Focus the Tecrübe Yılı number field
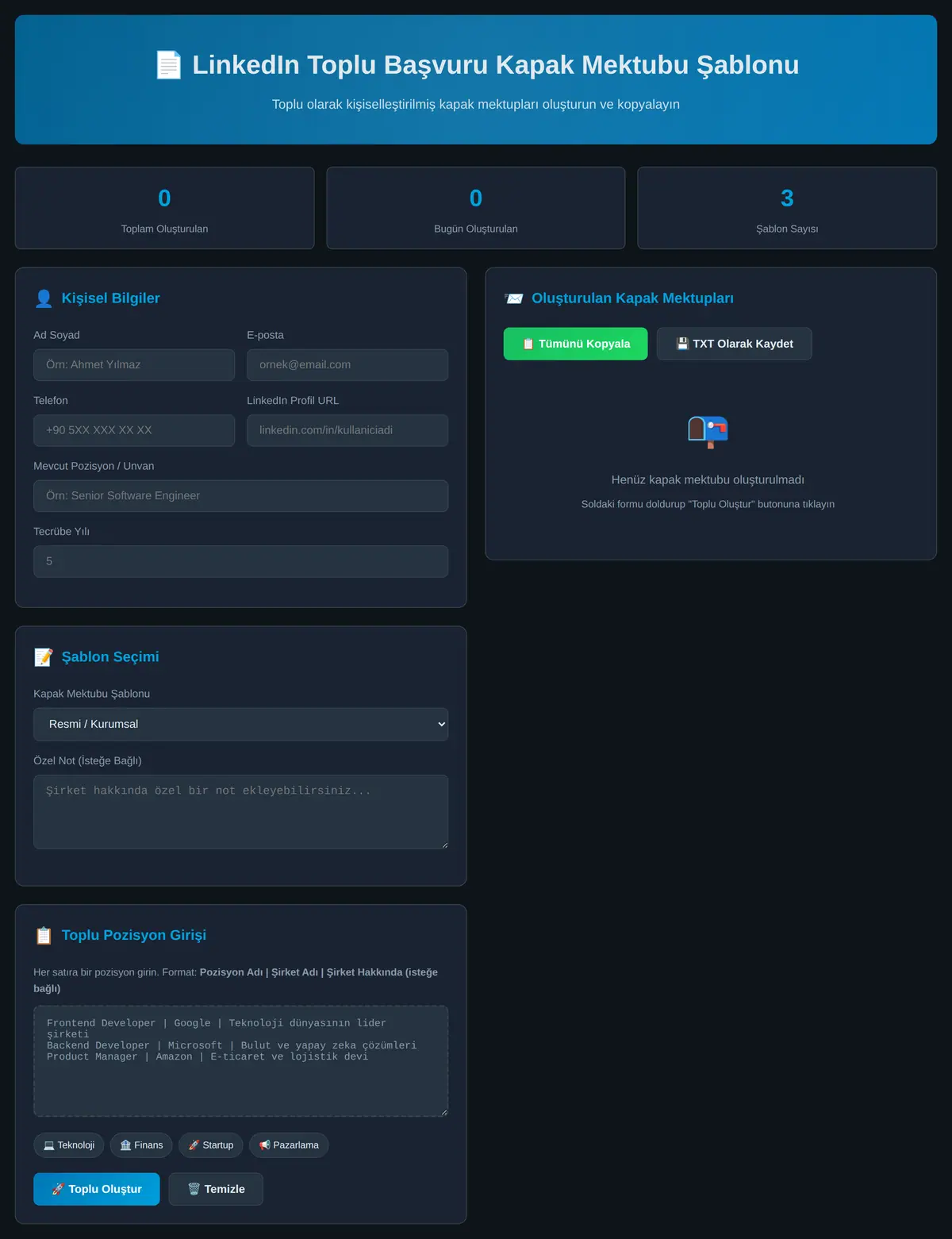Image resolution: width=952 pixels, height=1239 pixels. pyautogui.click(x=240, y=561)
